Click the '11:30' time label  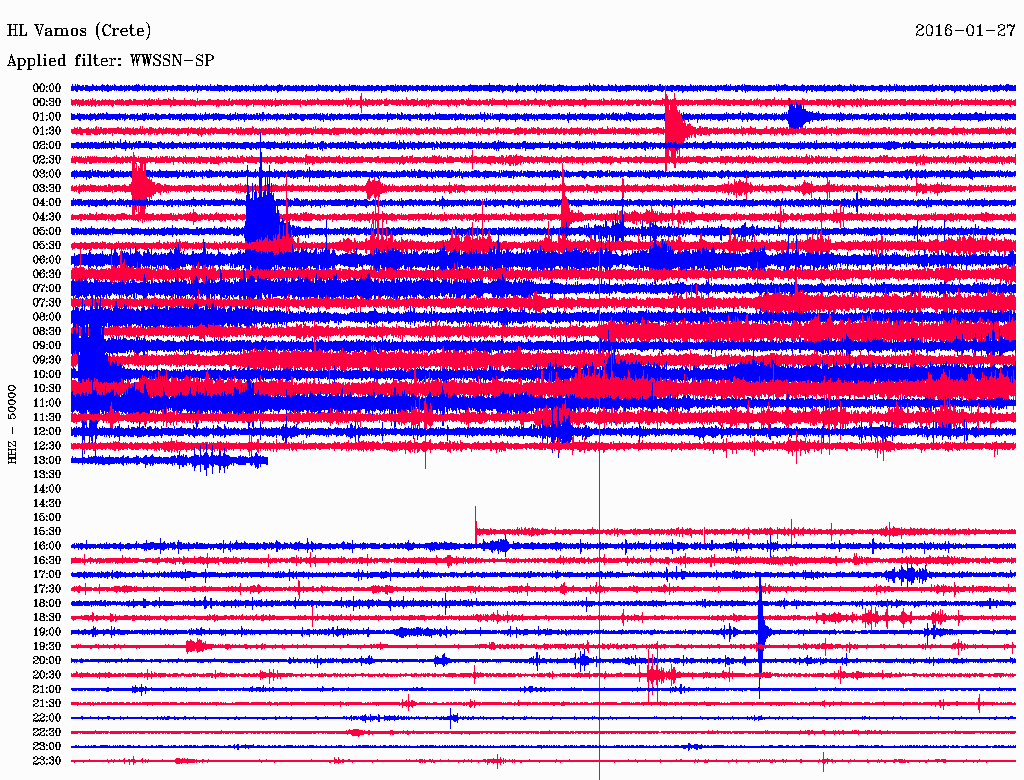point(47,417)
